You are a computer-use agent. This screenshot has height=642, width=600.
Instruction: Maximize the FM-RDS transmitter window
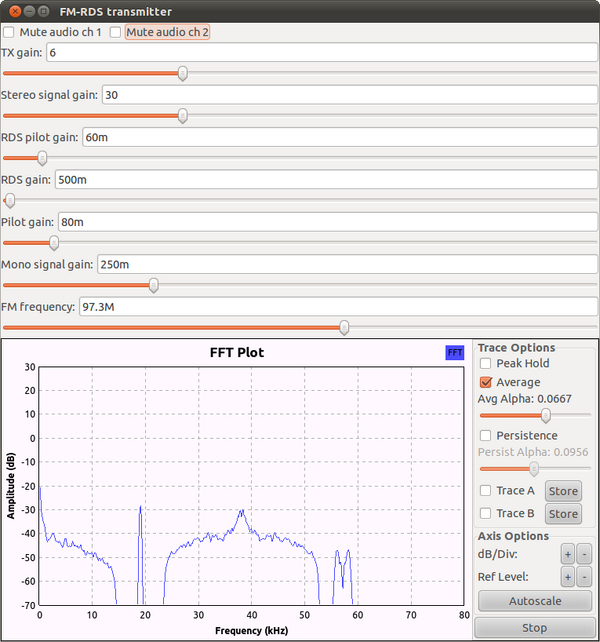[43, 11]
